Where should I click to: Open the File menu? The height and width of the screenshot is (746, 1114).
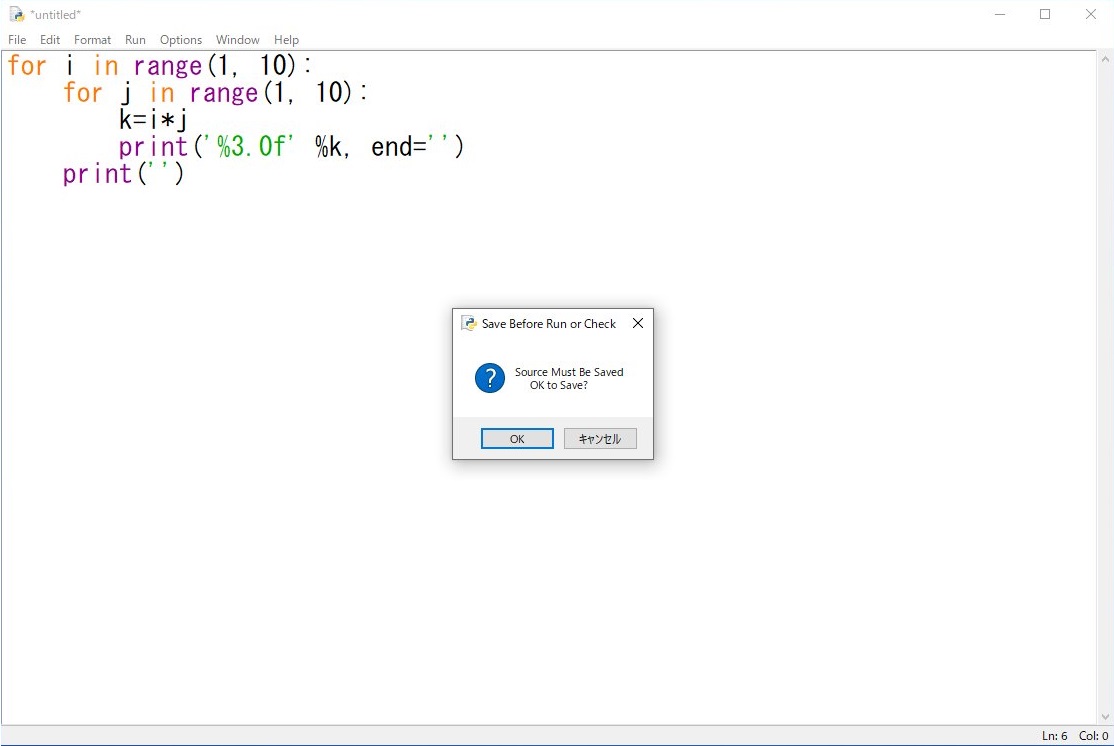[17, 40]
